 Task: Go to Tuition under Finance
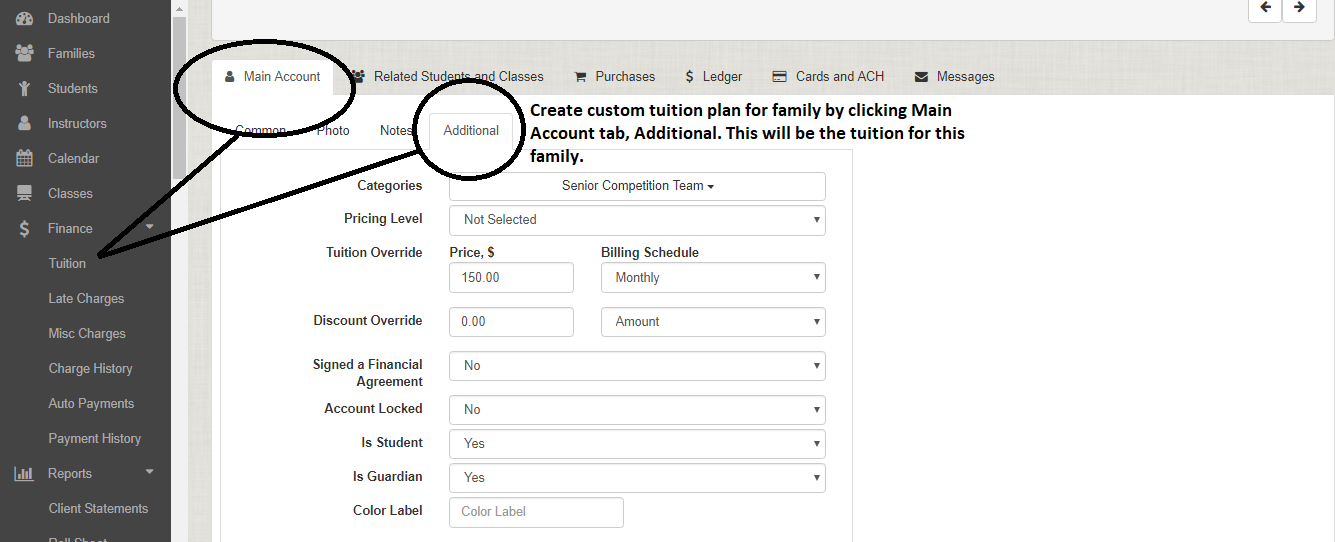tap(67, 263)
